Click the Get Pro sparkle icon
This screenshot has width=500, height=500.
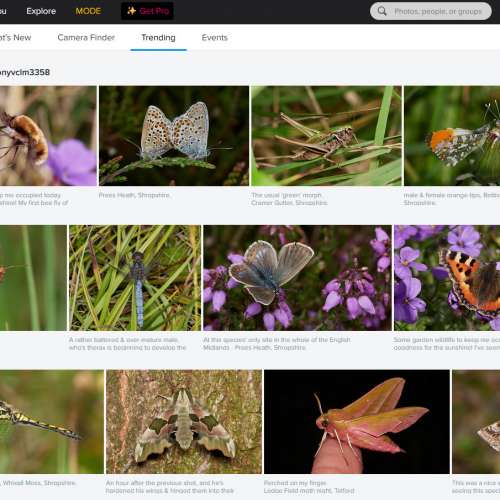131,11
